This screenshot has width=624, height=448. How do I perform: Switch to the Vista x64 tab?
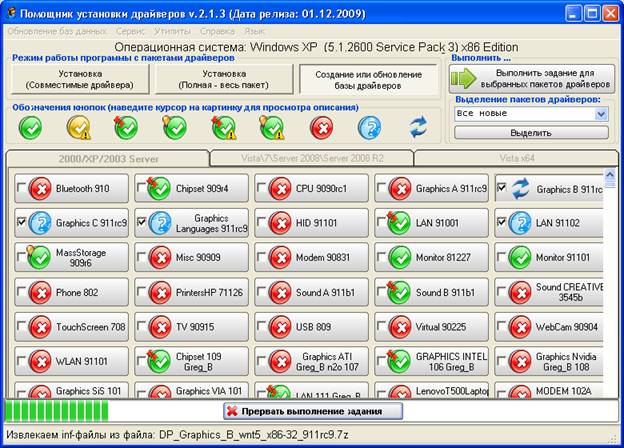click(517, 158)
